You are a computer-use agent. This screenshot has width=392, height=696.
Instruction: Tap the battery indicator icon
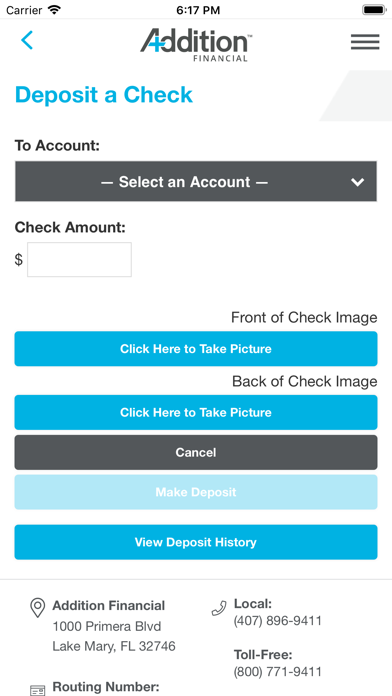(375, 10)
